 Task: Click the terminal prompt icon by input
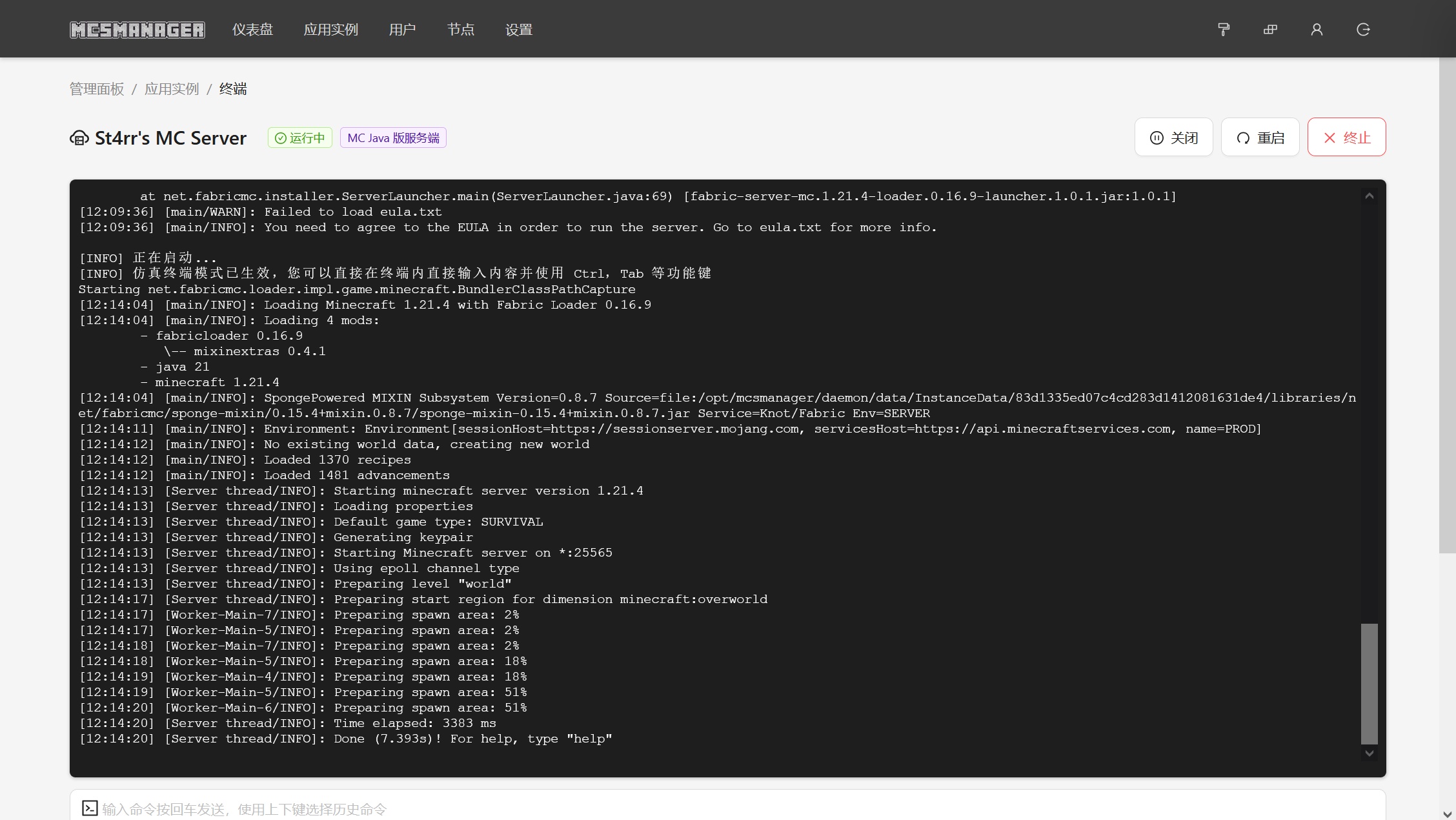click(90, 808)
